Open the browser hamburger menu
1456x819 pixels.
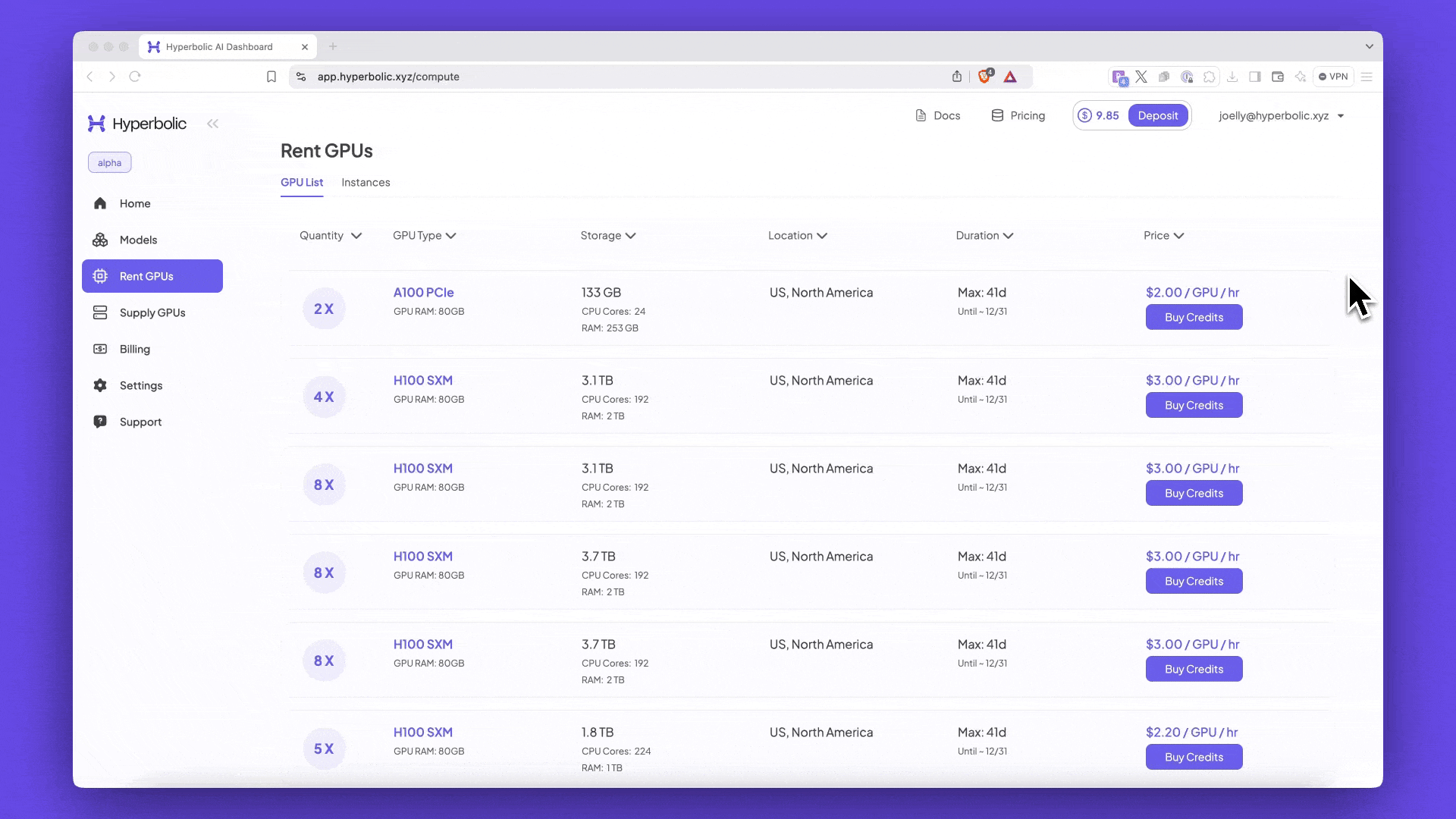click(x=1367, y=77)
